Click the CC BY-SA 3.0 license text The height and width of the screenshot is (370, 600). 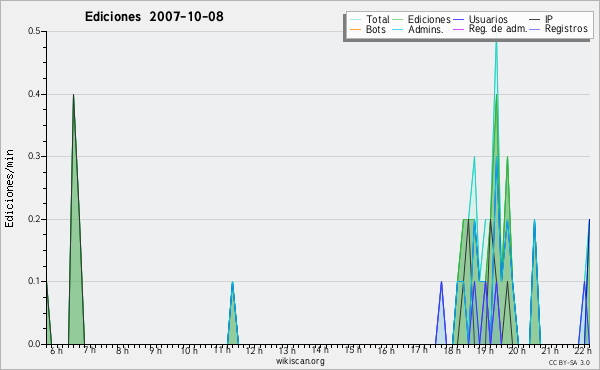coord(569,363)
